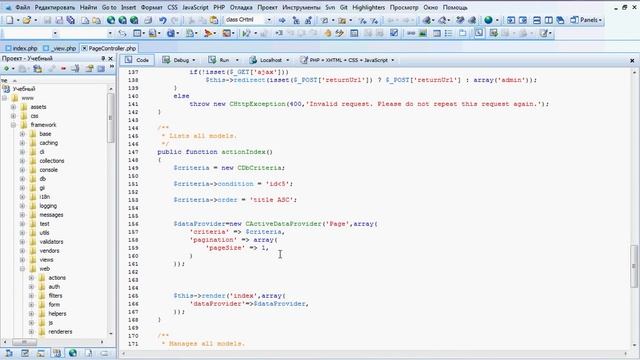Click the checkbox form element icon
The image size is (640, 360).
(x=393, y=33)
